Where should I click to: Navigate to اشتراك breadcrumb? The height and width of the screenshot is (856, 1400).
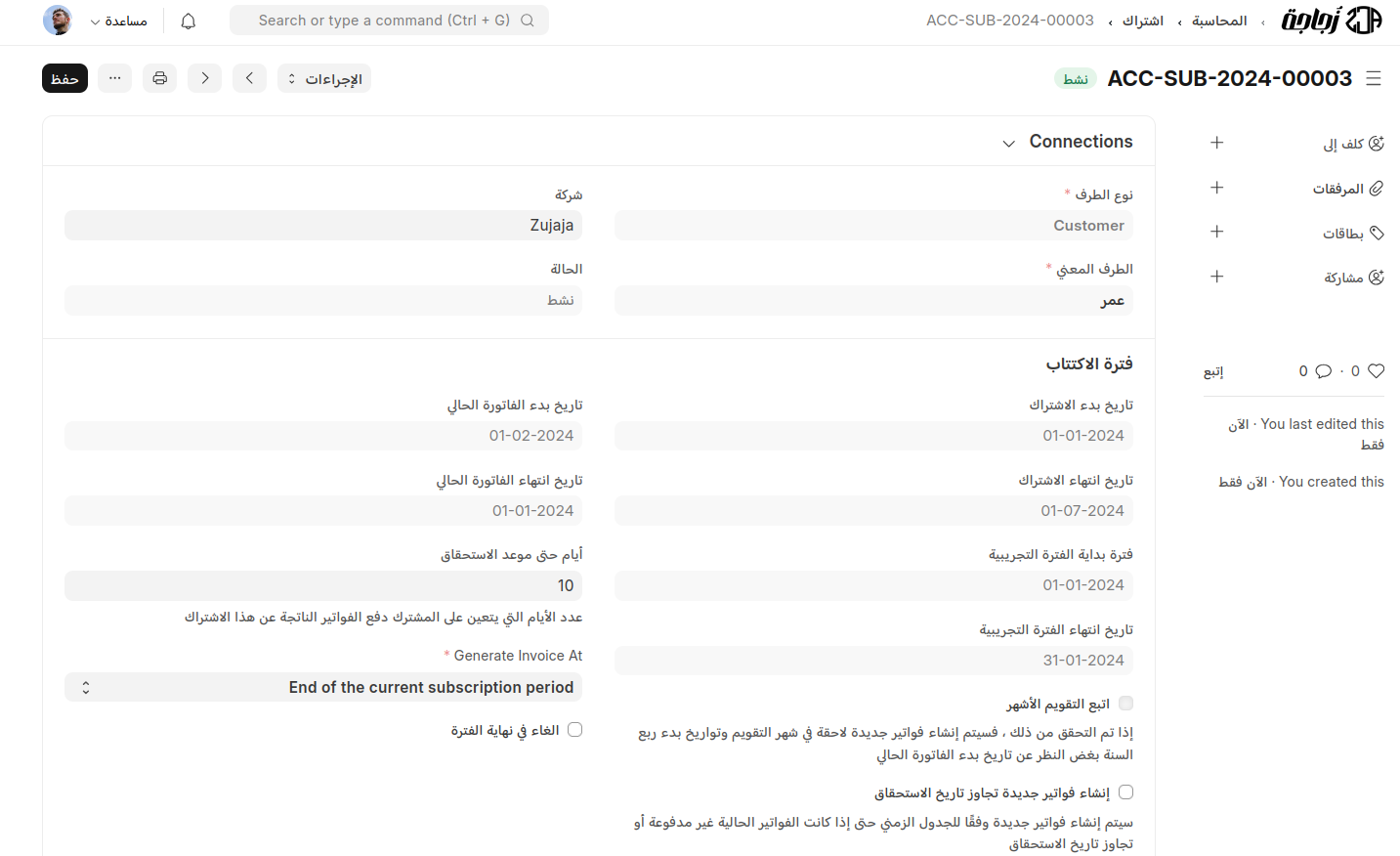[1143, 21]
